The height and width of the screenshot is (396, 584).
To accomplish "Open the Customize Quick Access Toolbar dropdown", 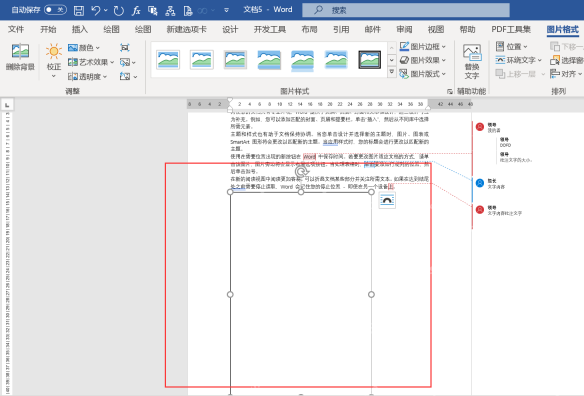I will [226, 10].
